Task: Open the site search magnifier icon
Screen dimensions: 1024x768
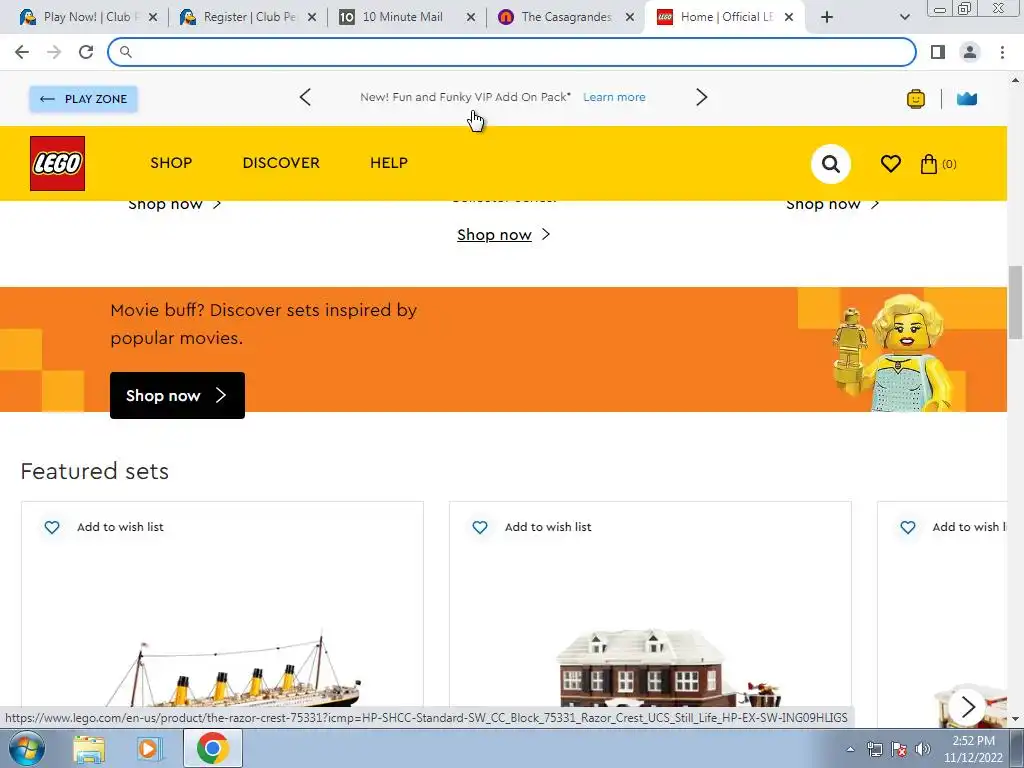Action: 830,163
